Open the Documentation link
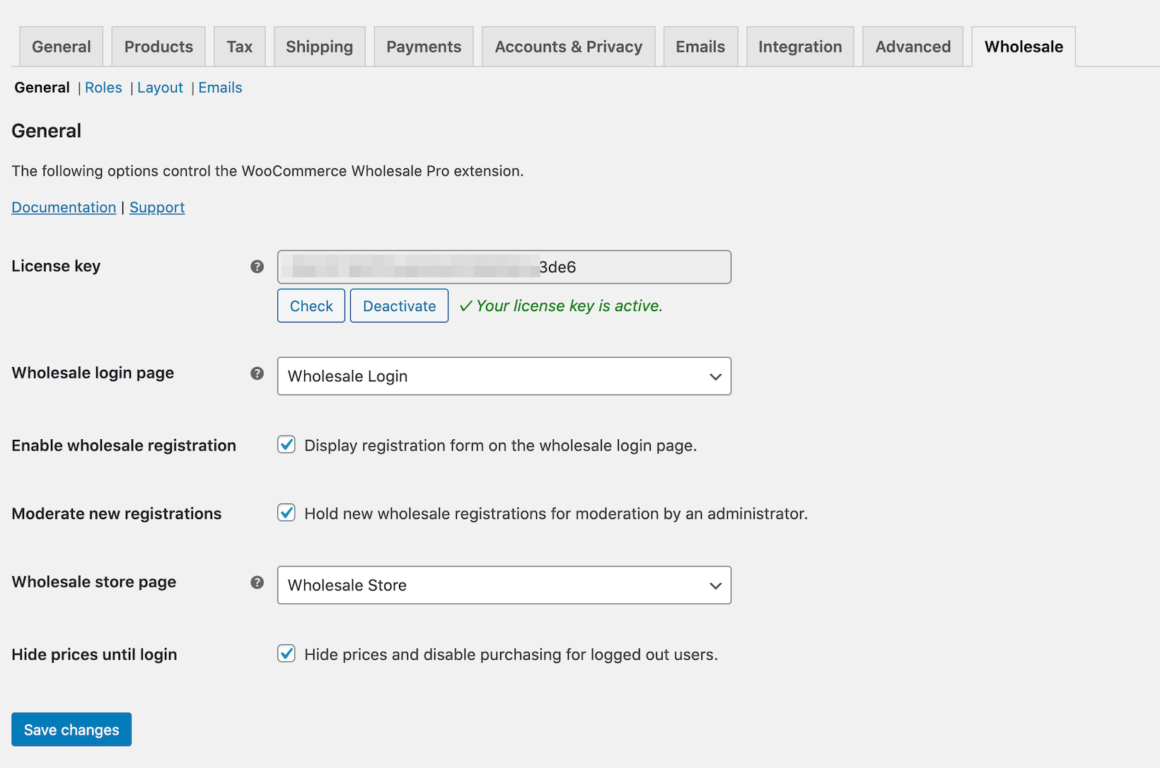 point(64,207)
